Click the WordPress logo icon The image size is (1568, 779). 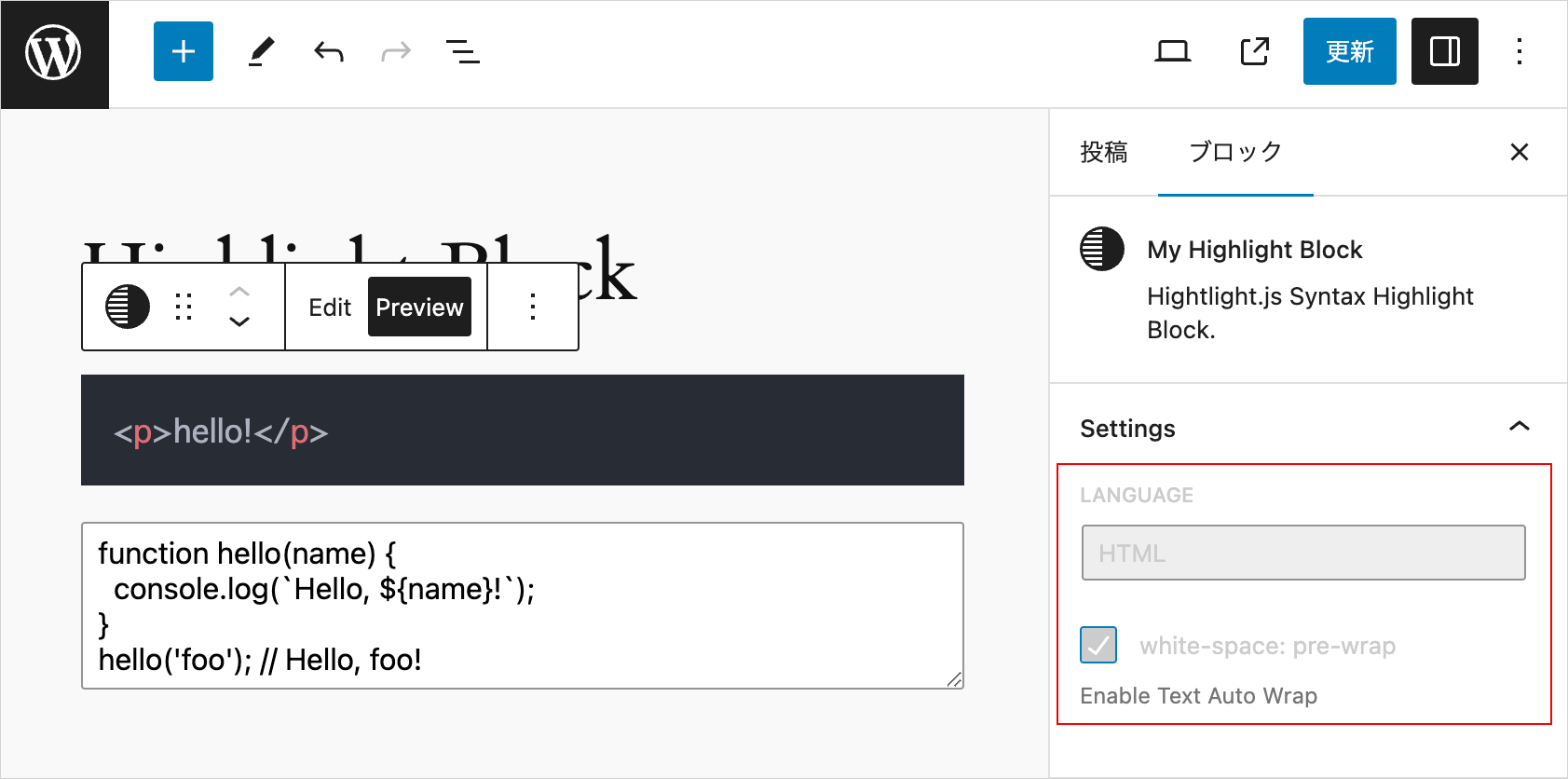54,54
